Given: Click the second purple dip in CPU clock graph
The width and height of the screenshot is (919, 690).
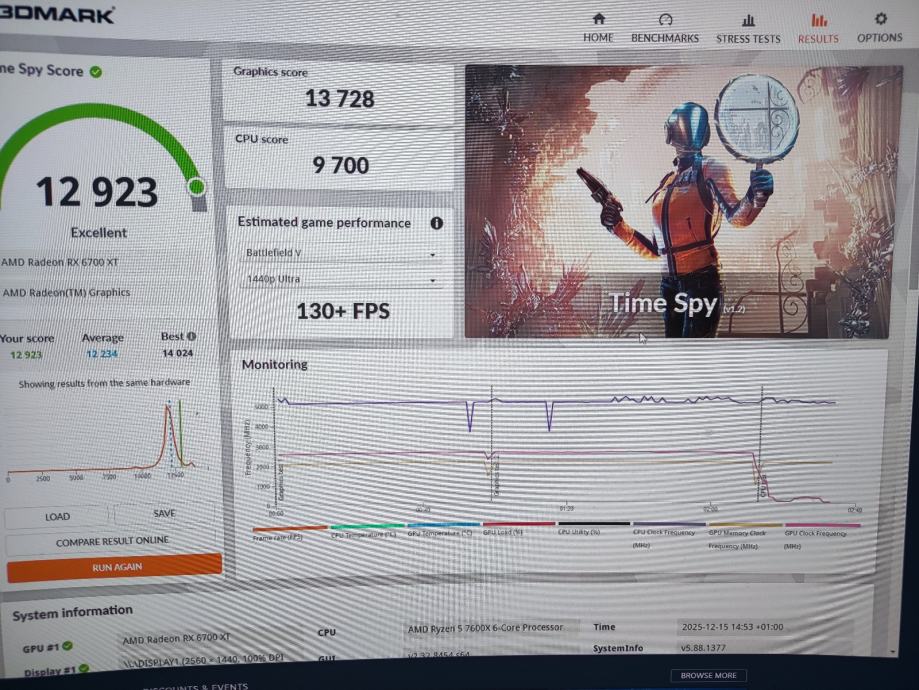Looking at the screenshot, I should tap(549, 417).
